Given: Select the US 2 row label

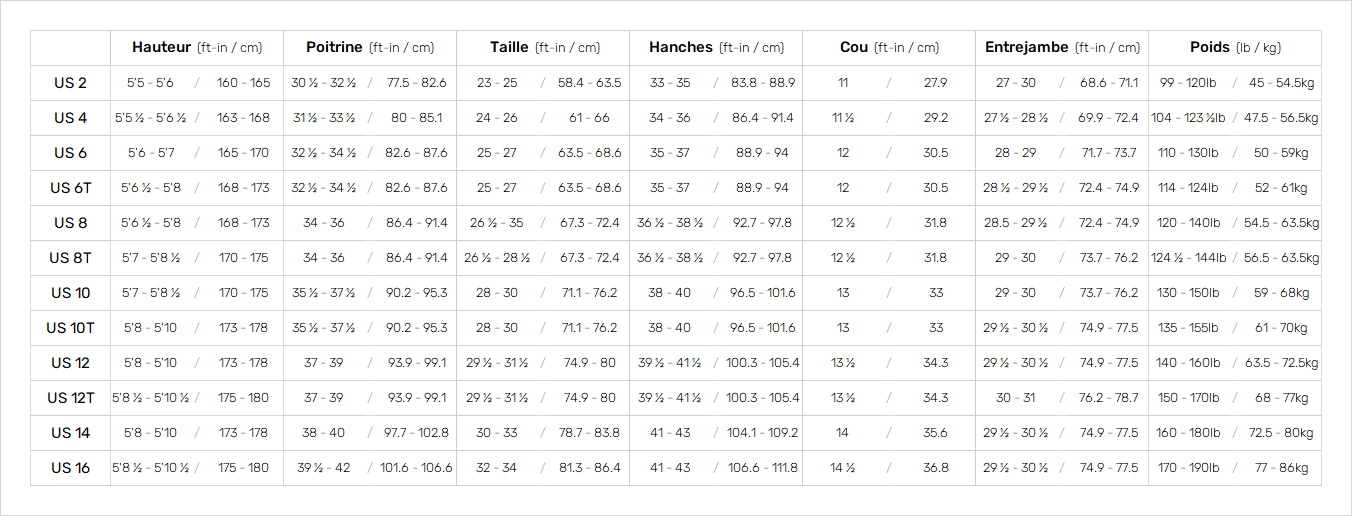Looking at the screenshot, I should (70, 83).
